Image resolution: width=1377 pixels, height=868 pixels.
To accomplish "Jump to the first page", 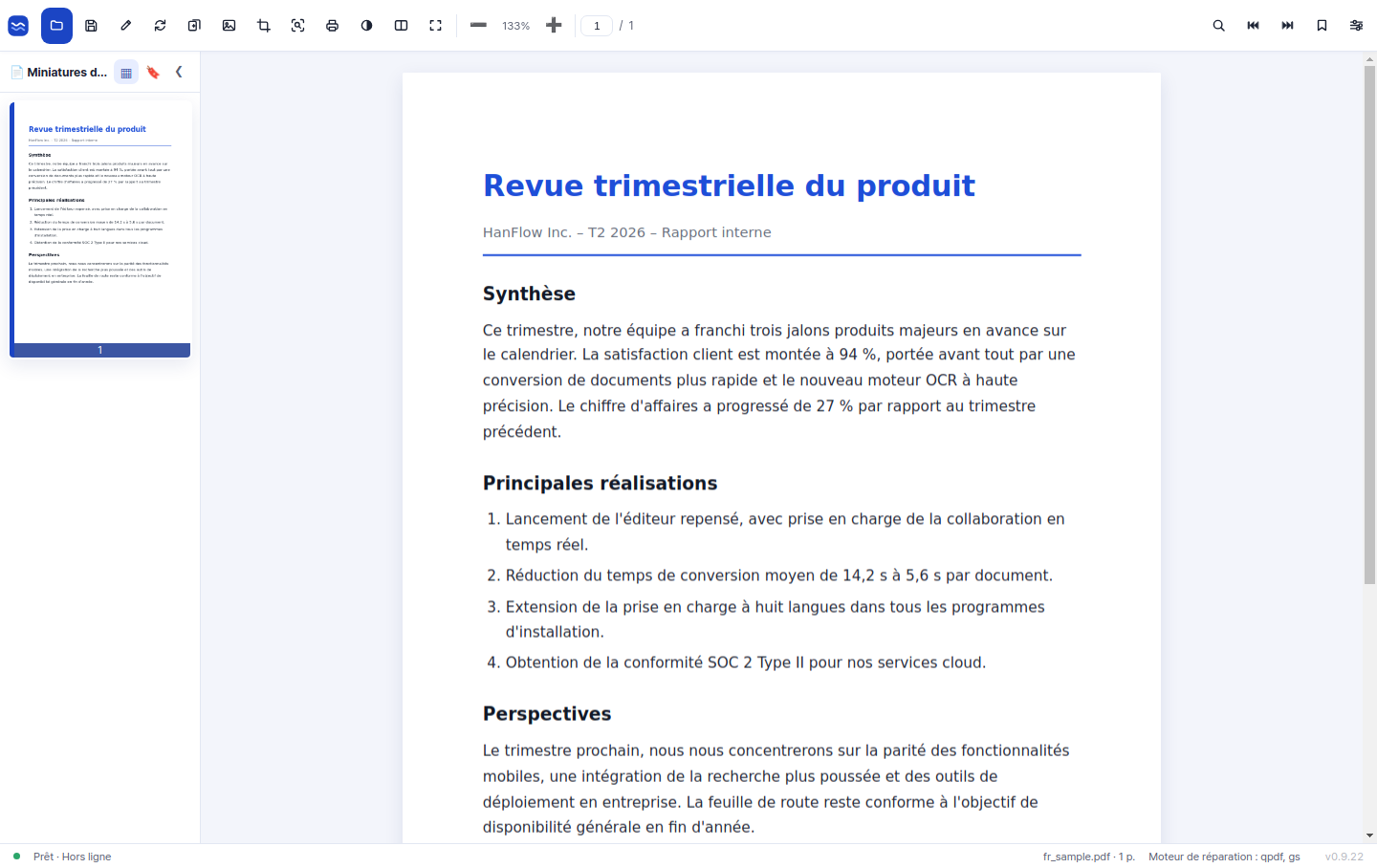I will (1253, 26).
